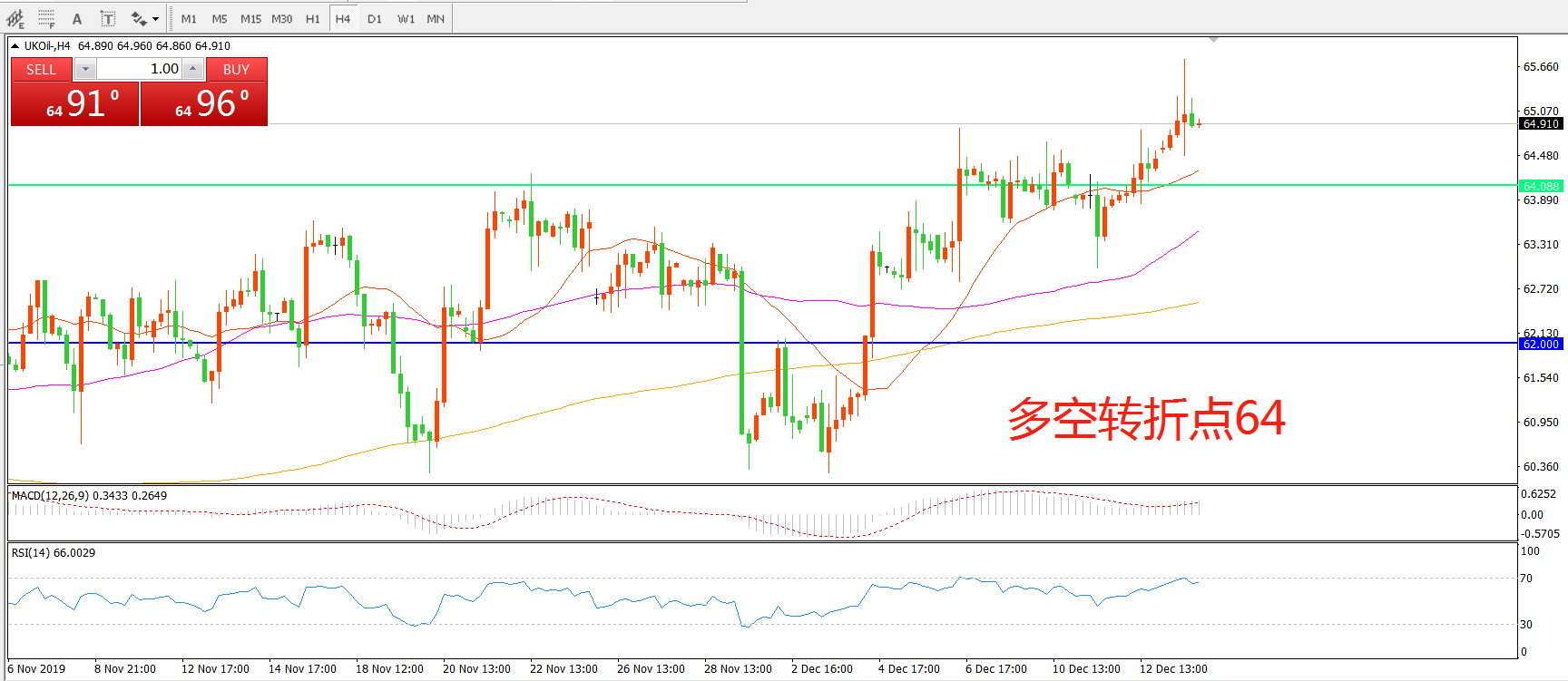Switch to the M15 timeframe
This screenshot has height=681, width=1568.
[x=250, y=19]
